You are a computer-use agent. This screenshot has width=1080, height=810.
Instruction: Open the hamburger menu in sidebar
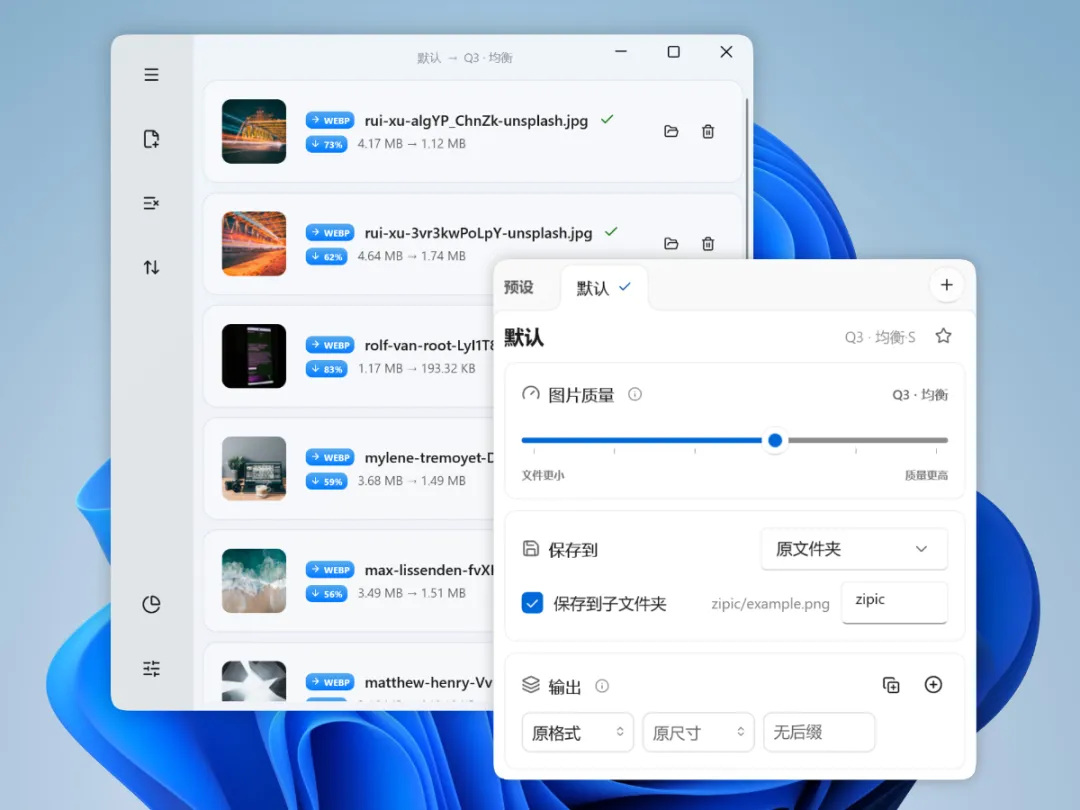click(x=152, y=74)
